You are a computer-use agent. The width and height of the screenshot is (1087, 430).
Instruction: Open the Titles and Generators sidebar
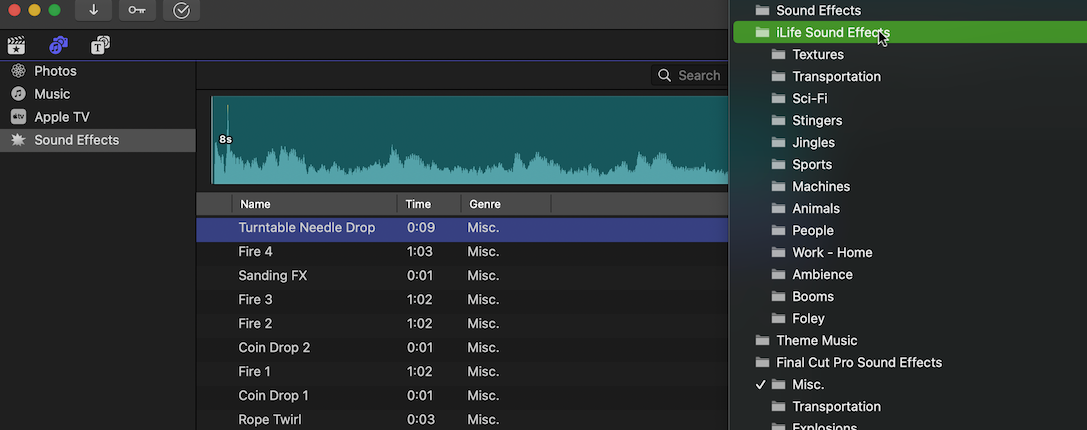(100, 45)
